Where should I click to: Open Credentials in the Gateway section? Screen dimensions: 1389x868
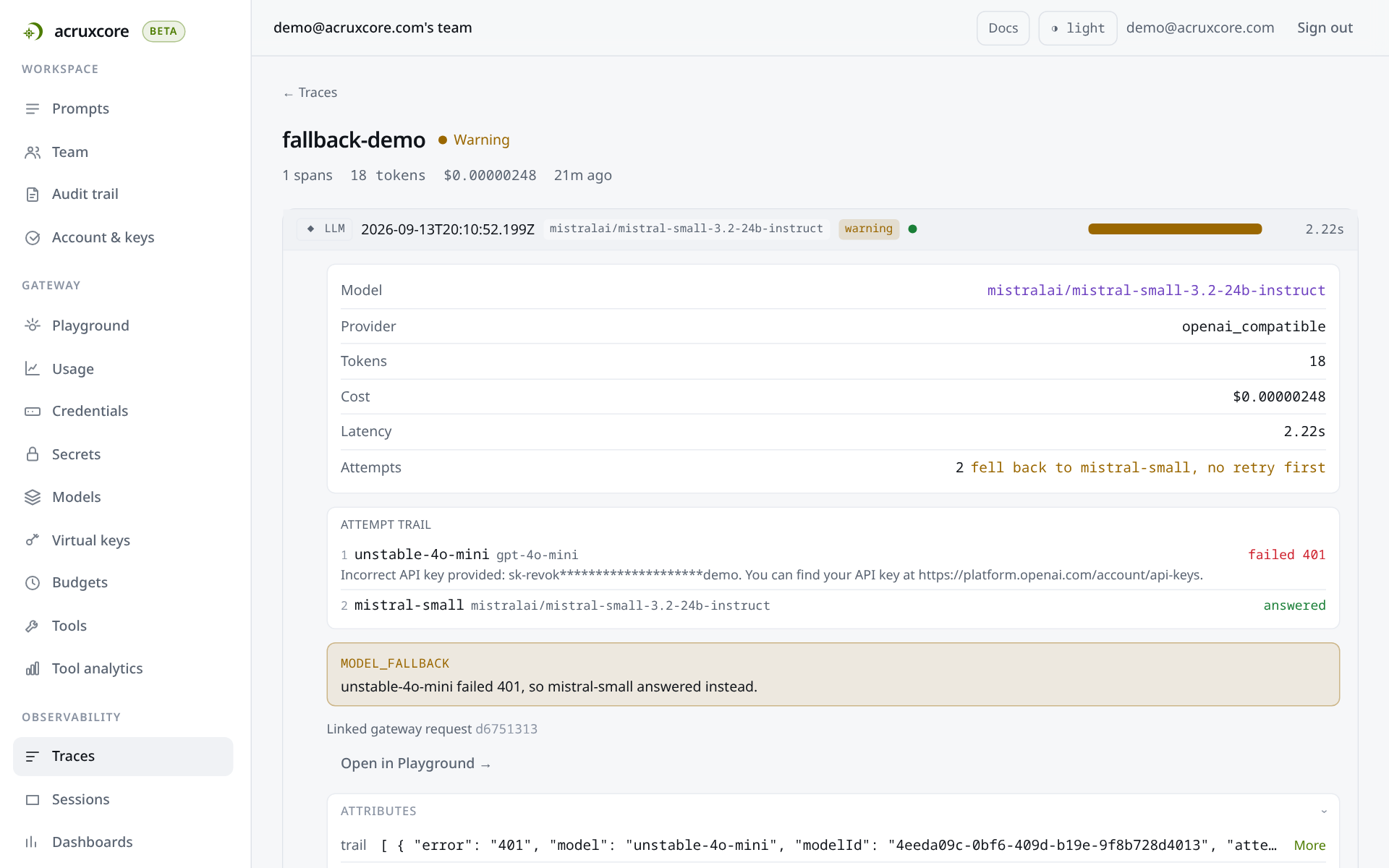(x=123, y=411)
